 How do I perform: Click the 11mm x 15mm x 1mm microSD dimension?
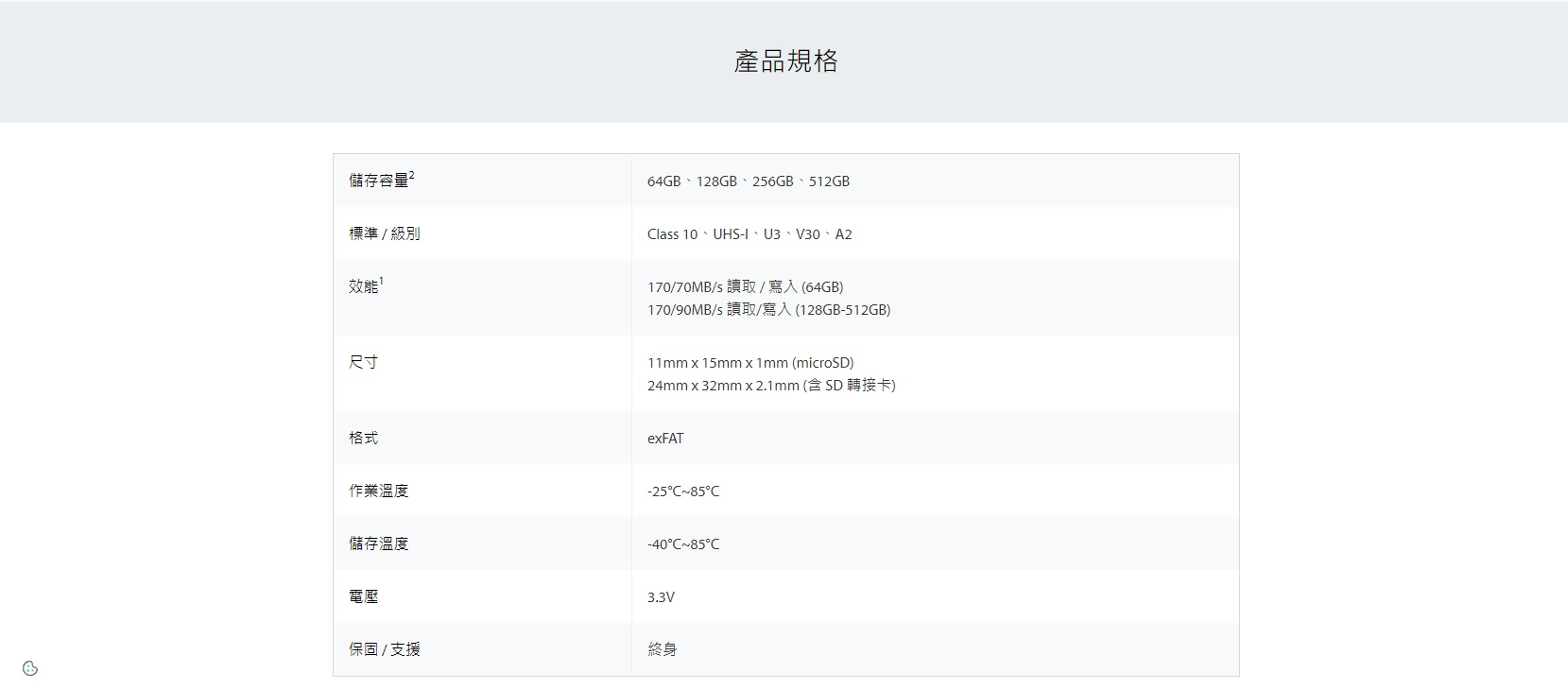click(750, 363)
